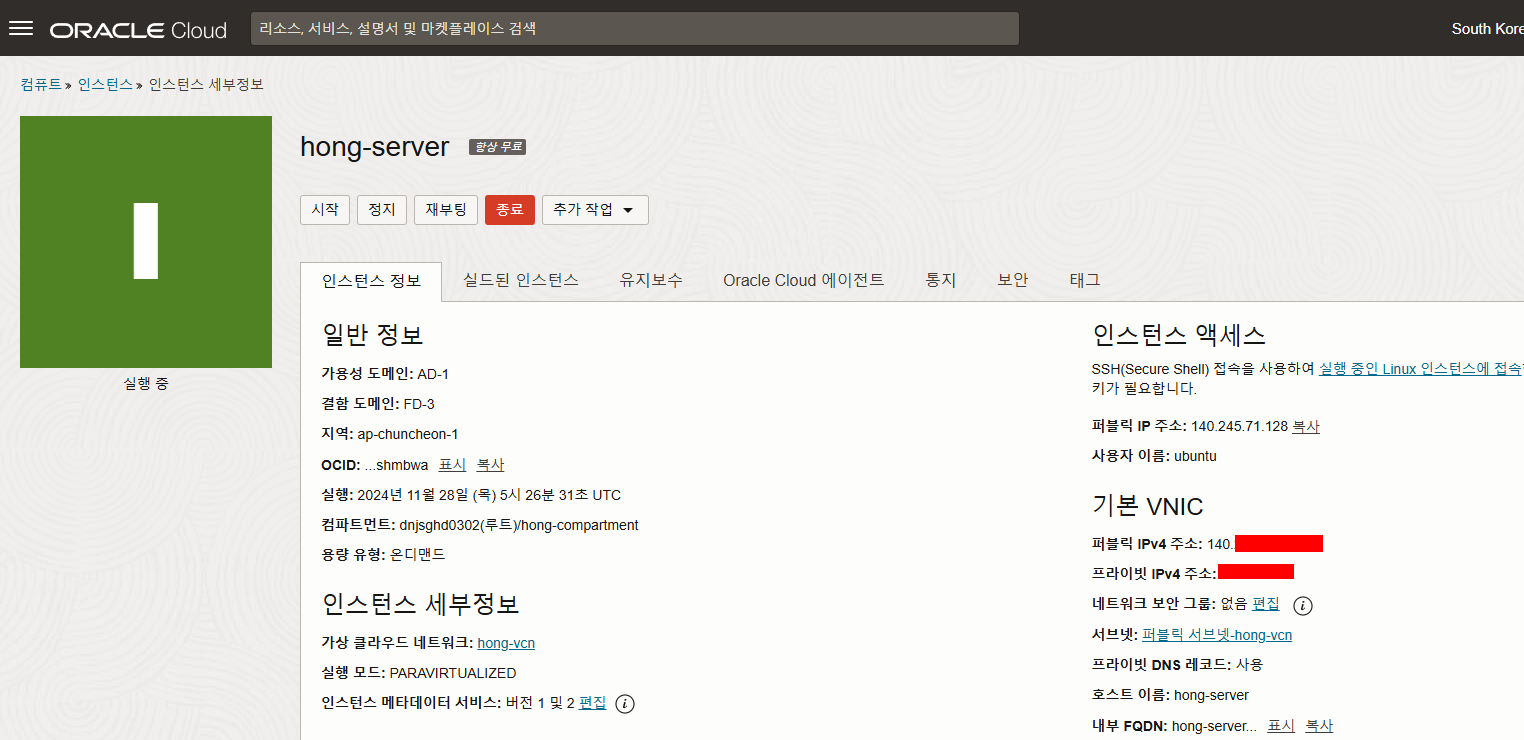Screen dimensions: 1524x740
Task: Click the 시작 button
Action: pyautogui.click(x=325, y=210)
